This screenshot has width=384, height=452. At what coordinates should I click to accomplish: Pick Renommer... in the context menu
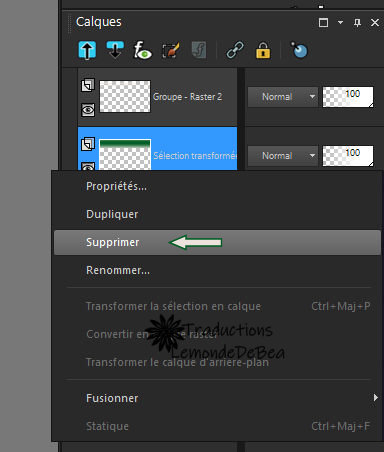[217, 270]
